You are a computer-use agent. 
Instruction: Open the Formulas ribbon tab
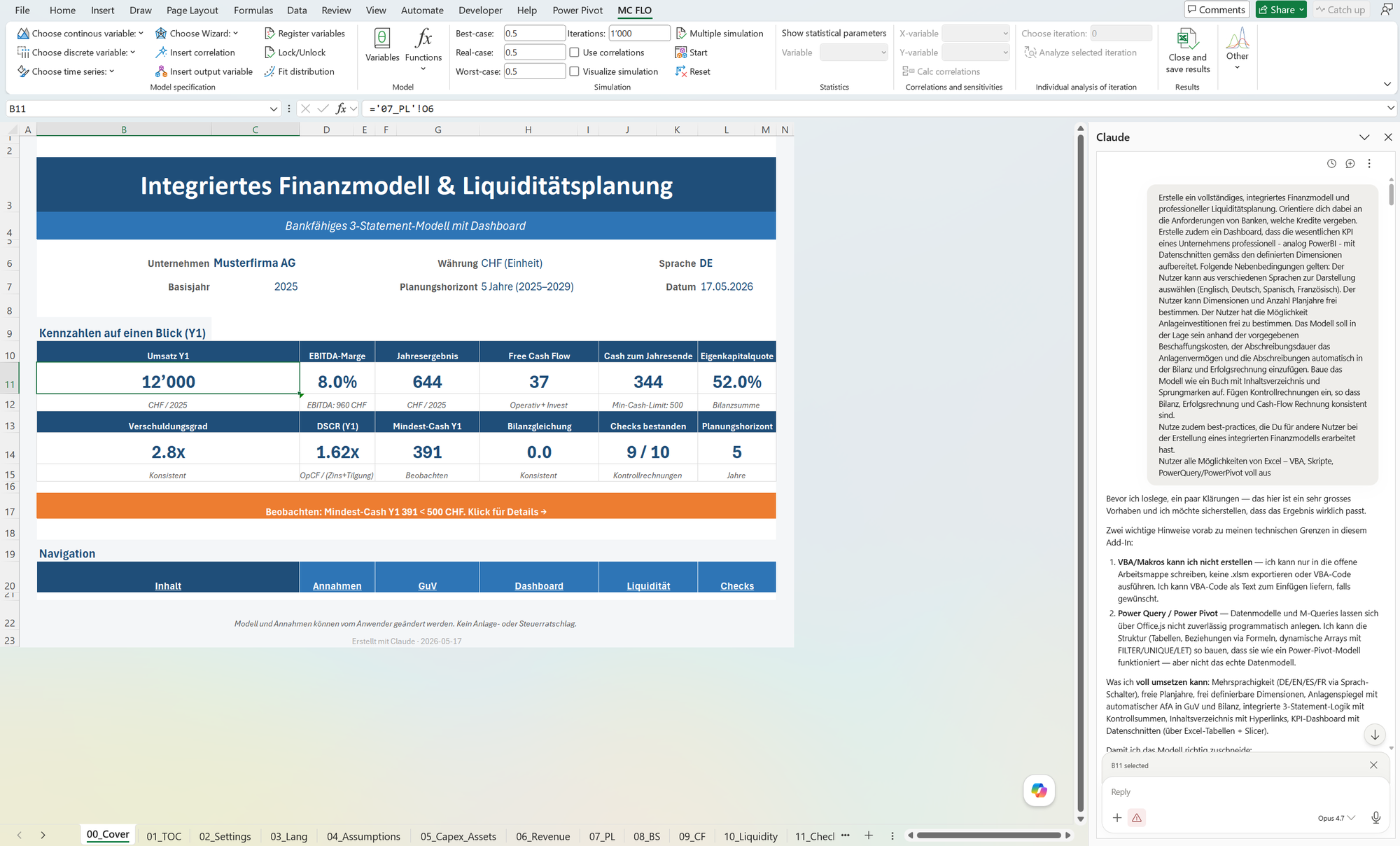[x=253, y=10]
